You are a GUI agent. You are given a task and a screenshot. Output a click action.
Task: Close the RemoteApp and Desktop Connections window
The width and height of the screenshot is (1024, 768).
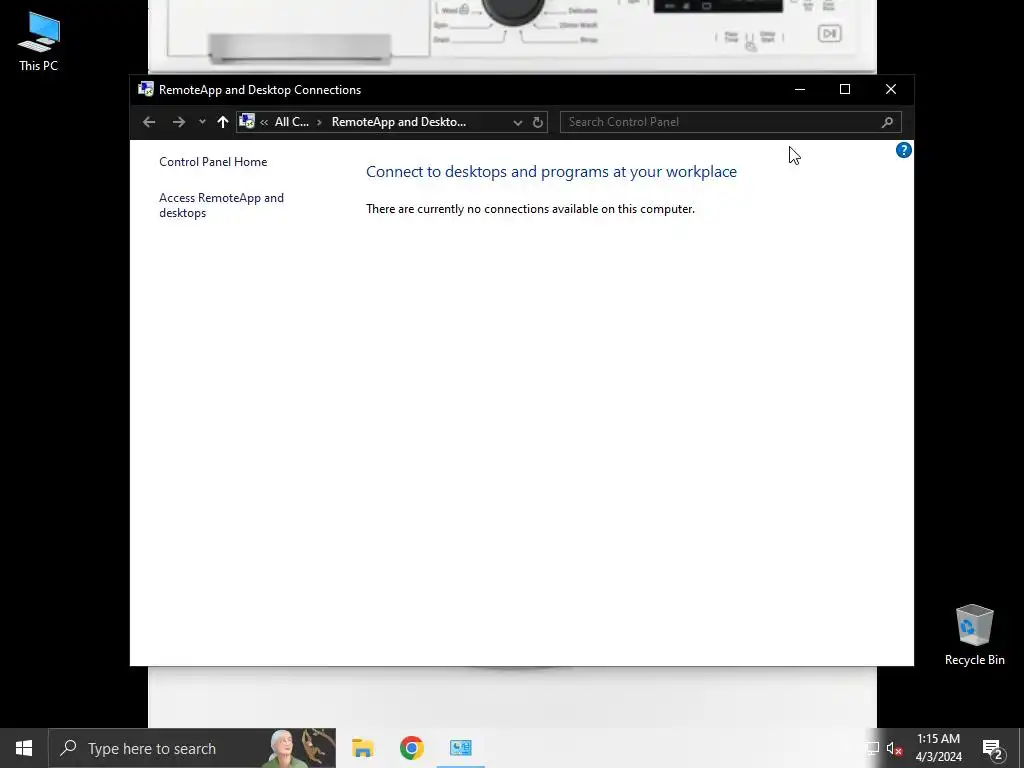891,89
